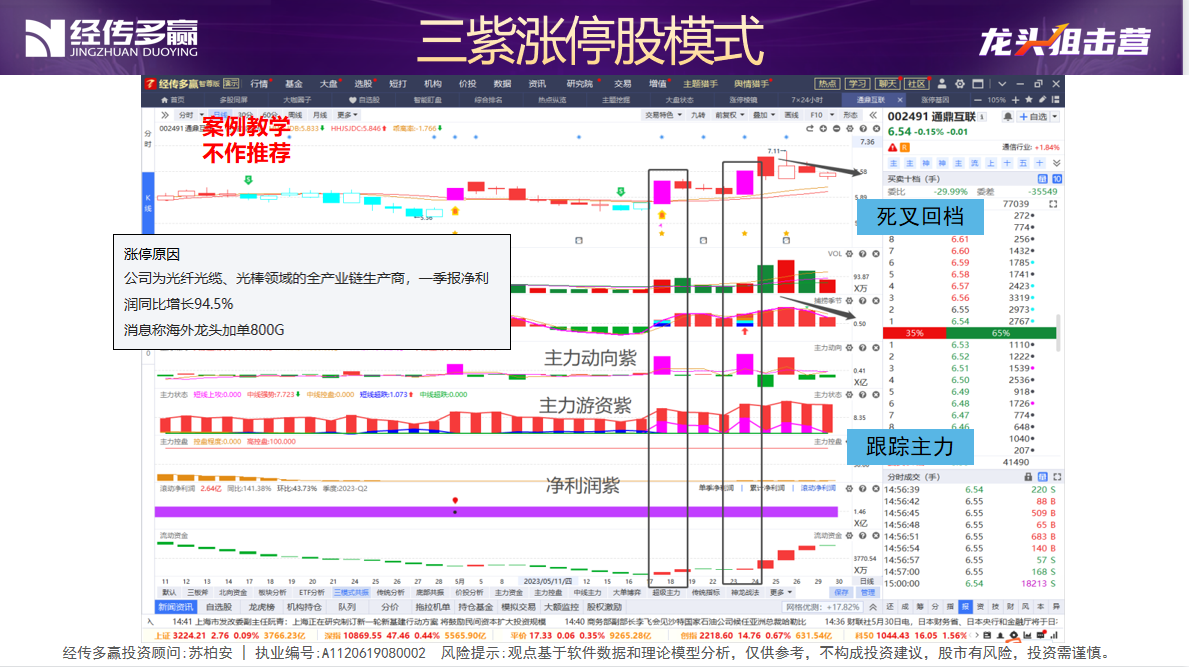Click 保存 to save indicator template
The height and width of the screenshot is (667, 1189).
click(842, 593)
